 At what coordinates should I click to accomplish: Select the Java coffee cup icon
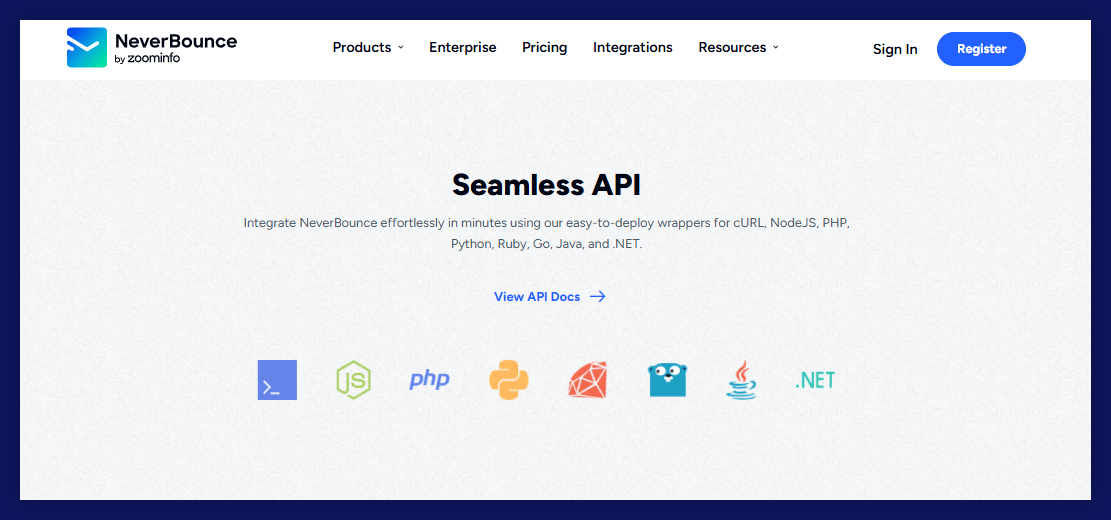pos(741,380)
